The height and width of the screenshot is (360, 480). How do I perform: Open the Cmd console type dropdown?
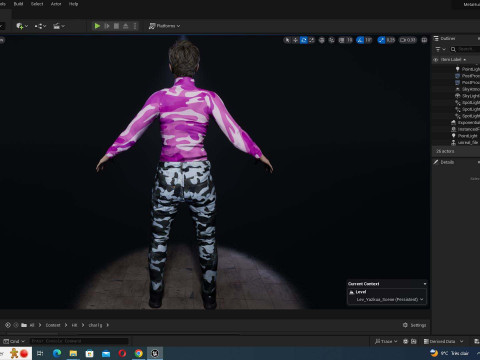point(14,341)
